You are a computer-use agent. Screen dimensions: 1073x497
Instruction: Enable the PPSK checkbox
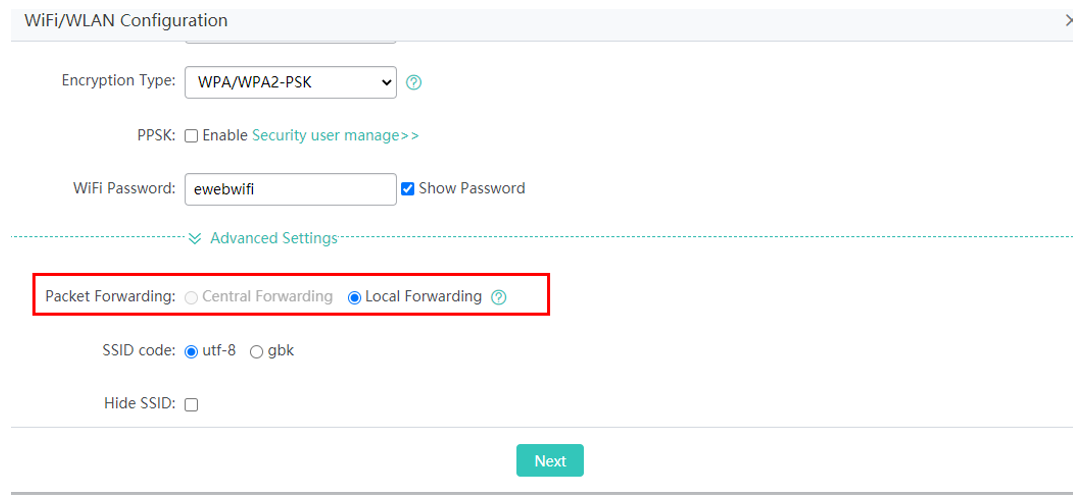[192, 136]
